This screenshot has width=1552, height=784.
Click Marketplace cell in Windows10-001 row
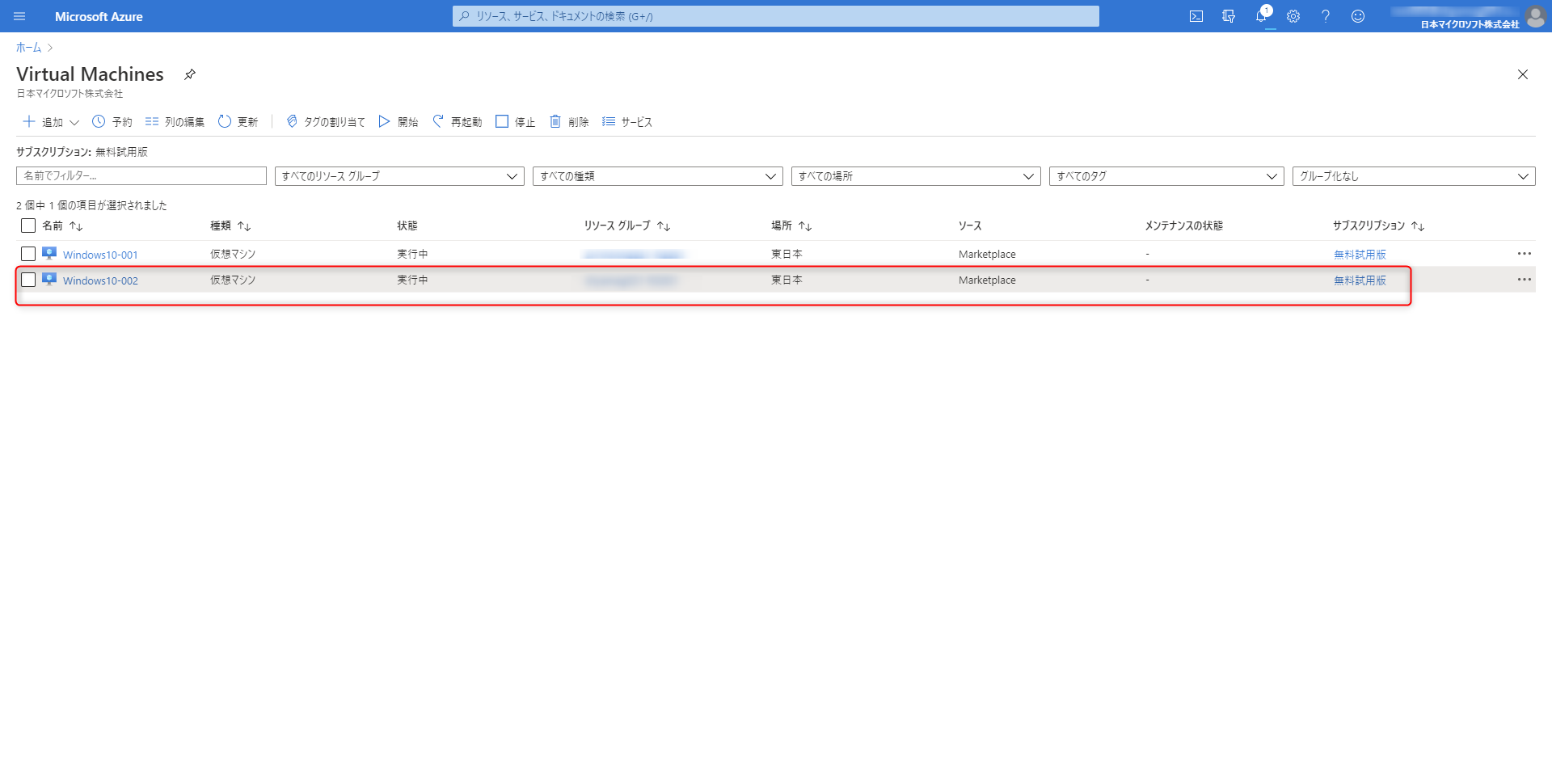click(987, 255)
